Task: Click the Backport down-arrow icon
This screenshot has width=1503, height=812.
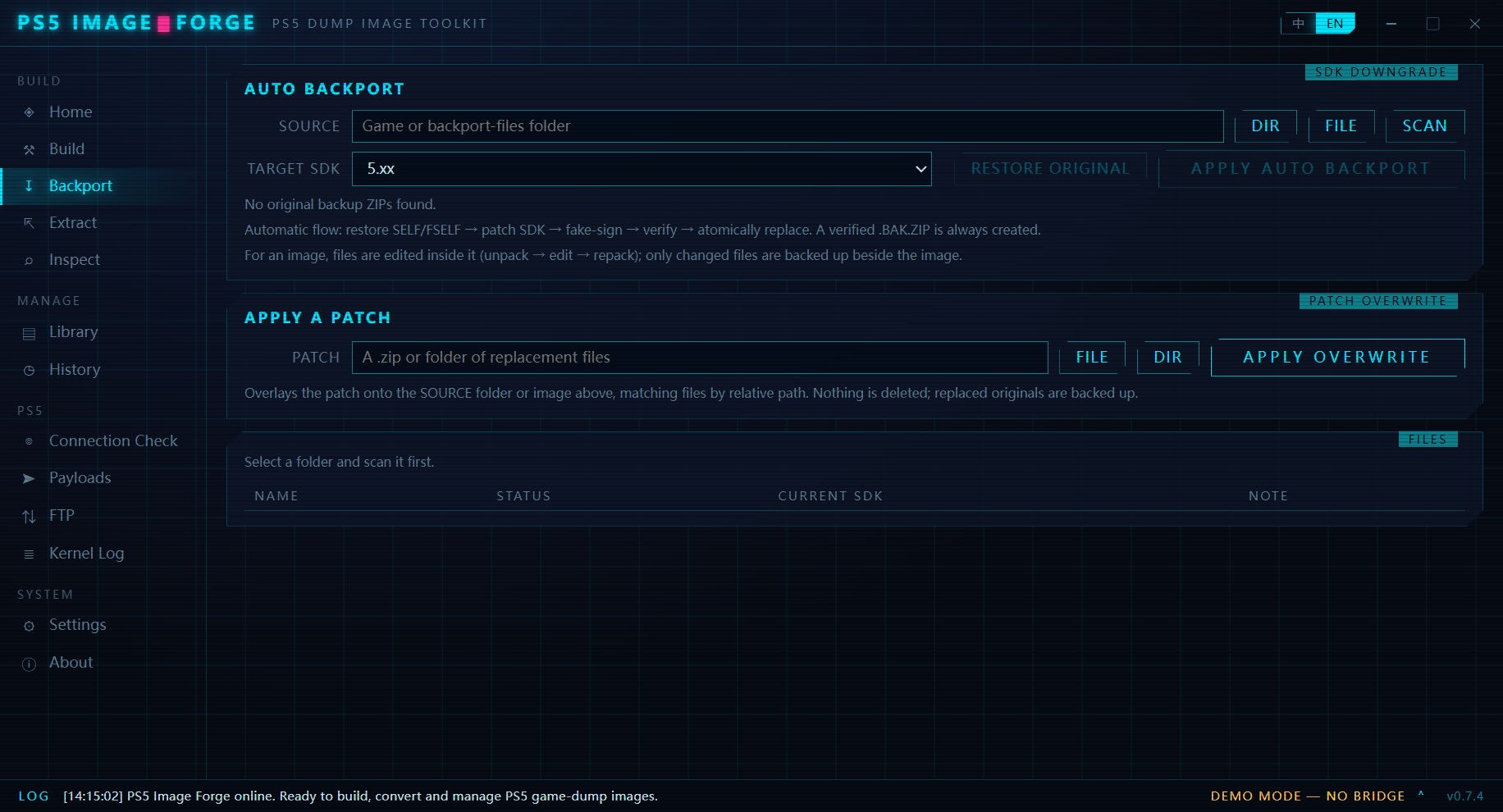Action: pyautogui.click(x=29, y=186)
